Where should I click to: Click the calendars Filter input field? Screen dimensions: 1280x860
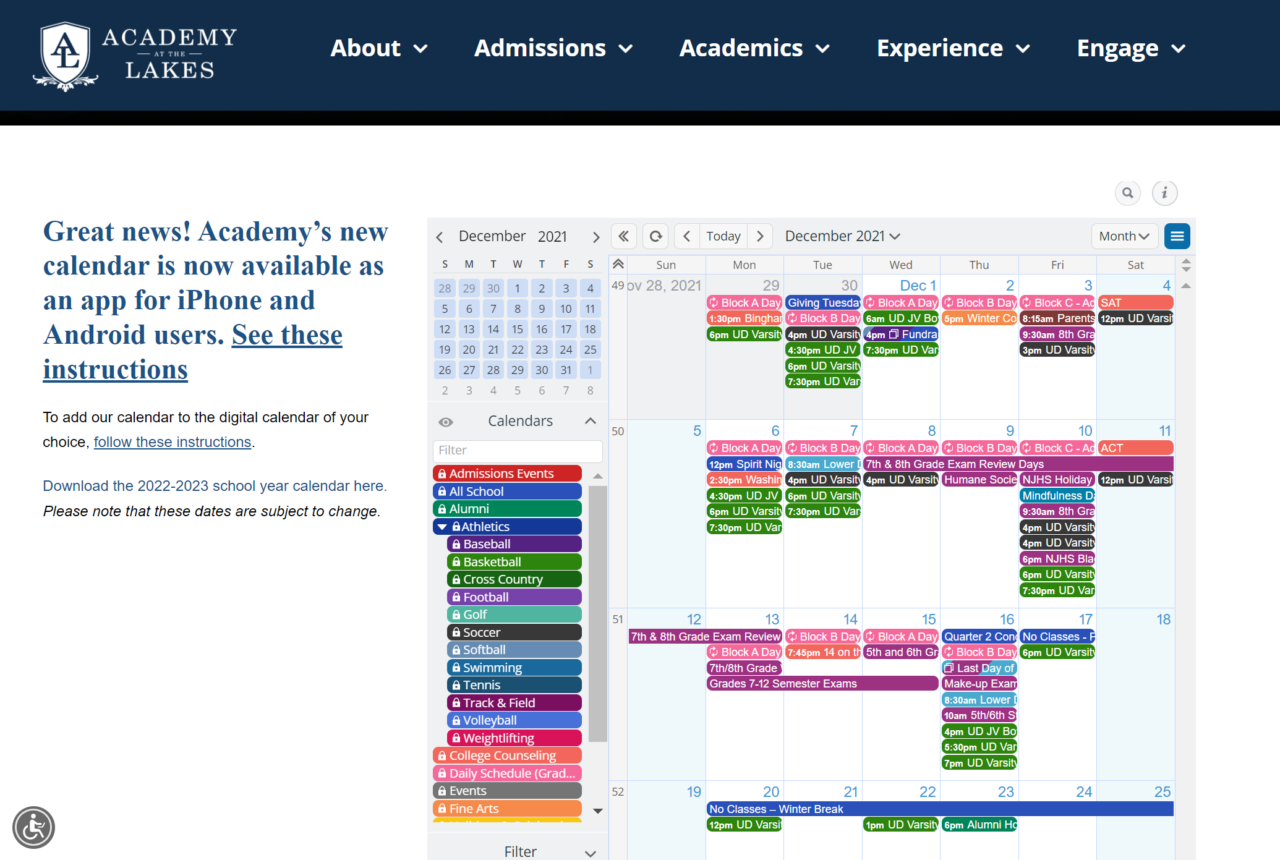tap(517, 451)
